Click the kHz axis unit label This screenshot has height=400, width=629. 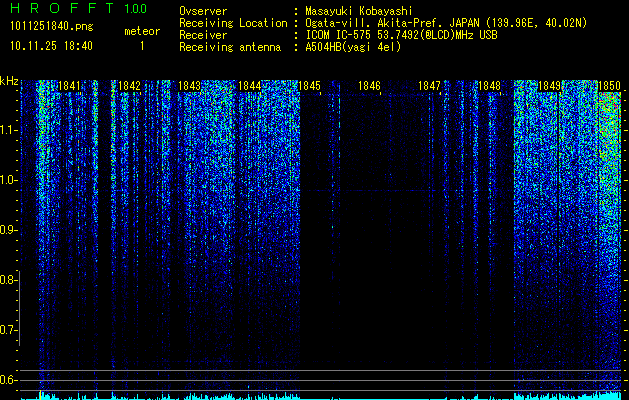[x=9, y=81]
